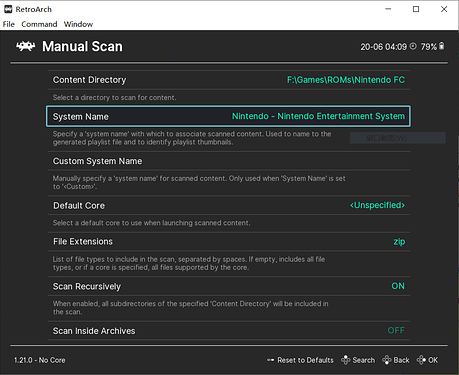Screen dimensions: 459x375
Task: Open System Name selection list
Action: 228,116
